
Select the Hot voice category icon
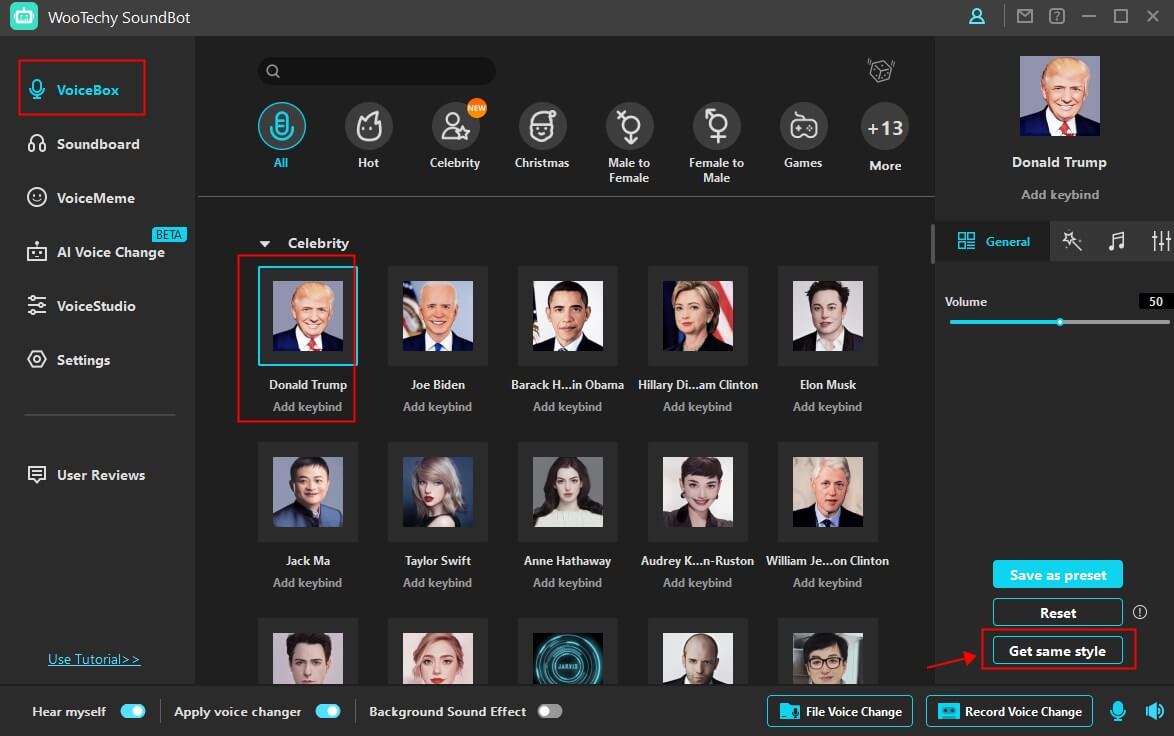(368, 127)
